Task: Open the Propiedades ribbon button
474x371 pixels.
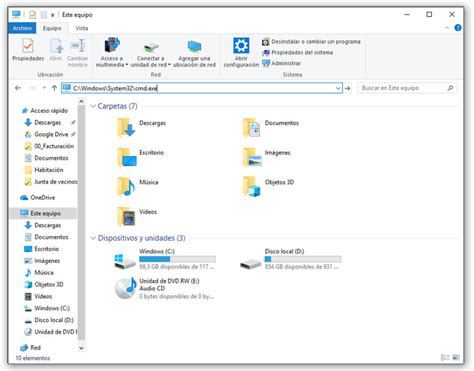Action: [x=28, y=49]
